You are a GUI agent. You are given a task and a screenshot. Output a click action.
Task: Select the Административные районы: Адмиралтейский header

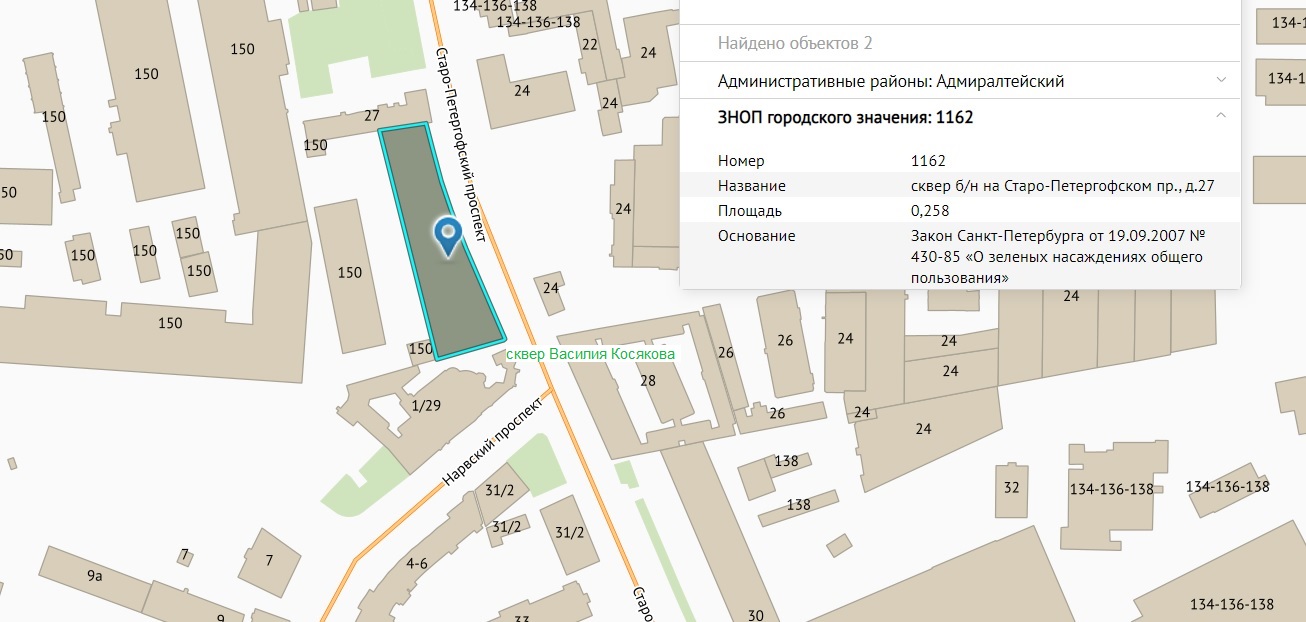coord(890,81)
